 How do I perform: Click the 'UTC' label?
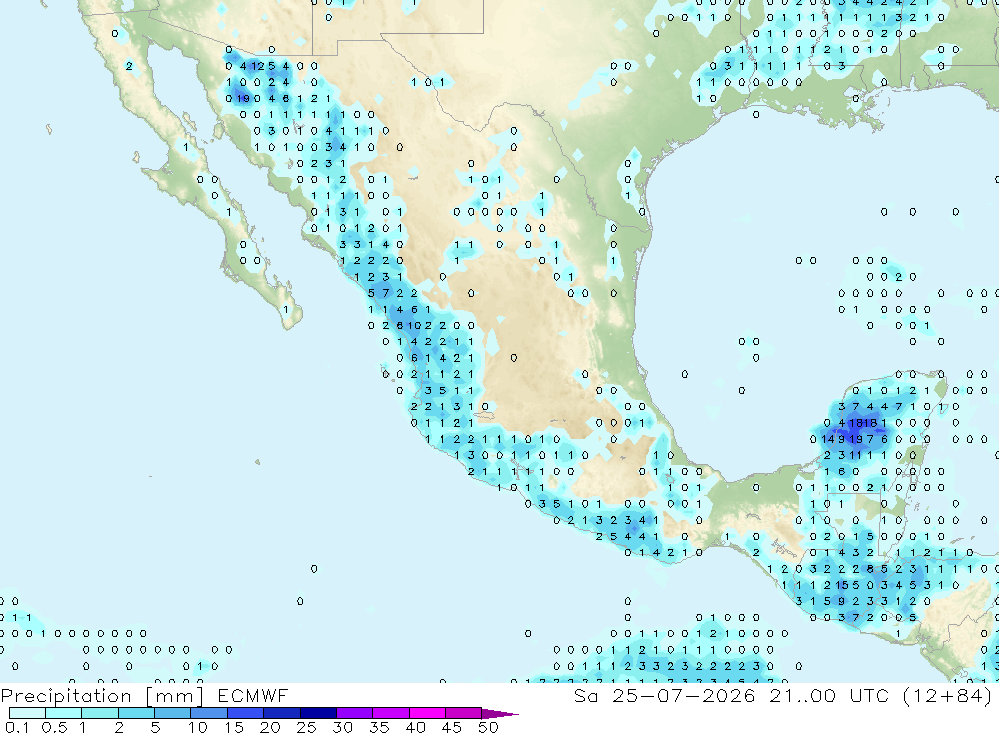(x=869, y=695)
